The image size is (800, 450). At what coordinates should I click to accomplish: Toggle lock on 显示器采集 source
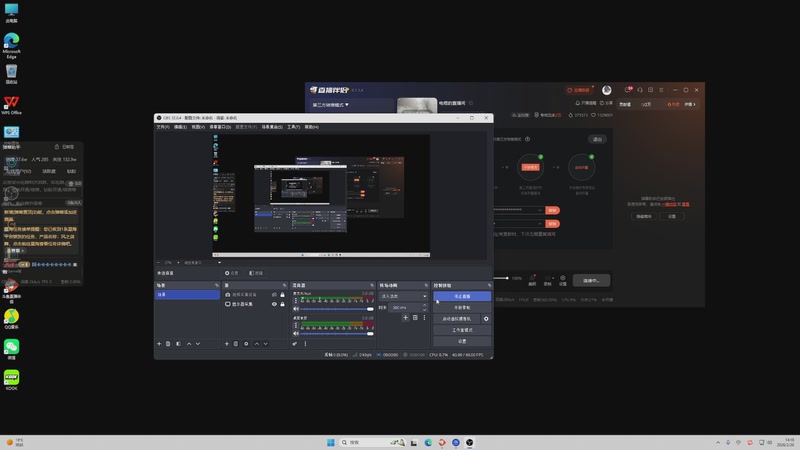[x=282, y=304]
